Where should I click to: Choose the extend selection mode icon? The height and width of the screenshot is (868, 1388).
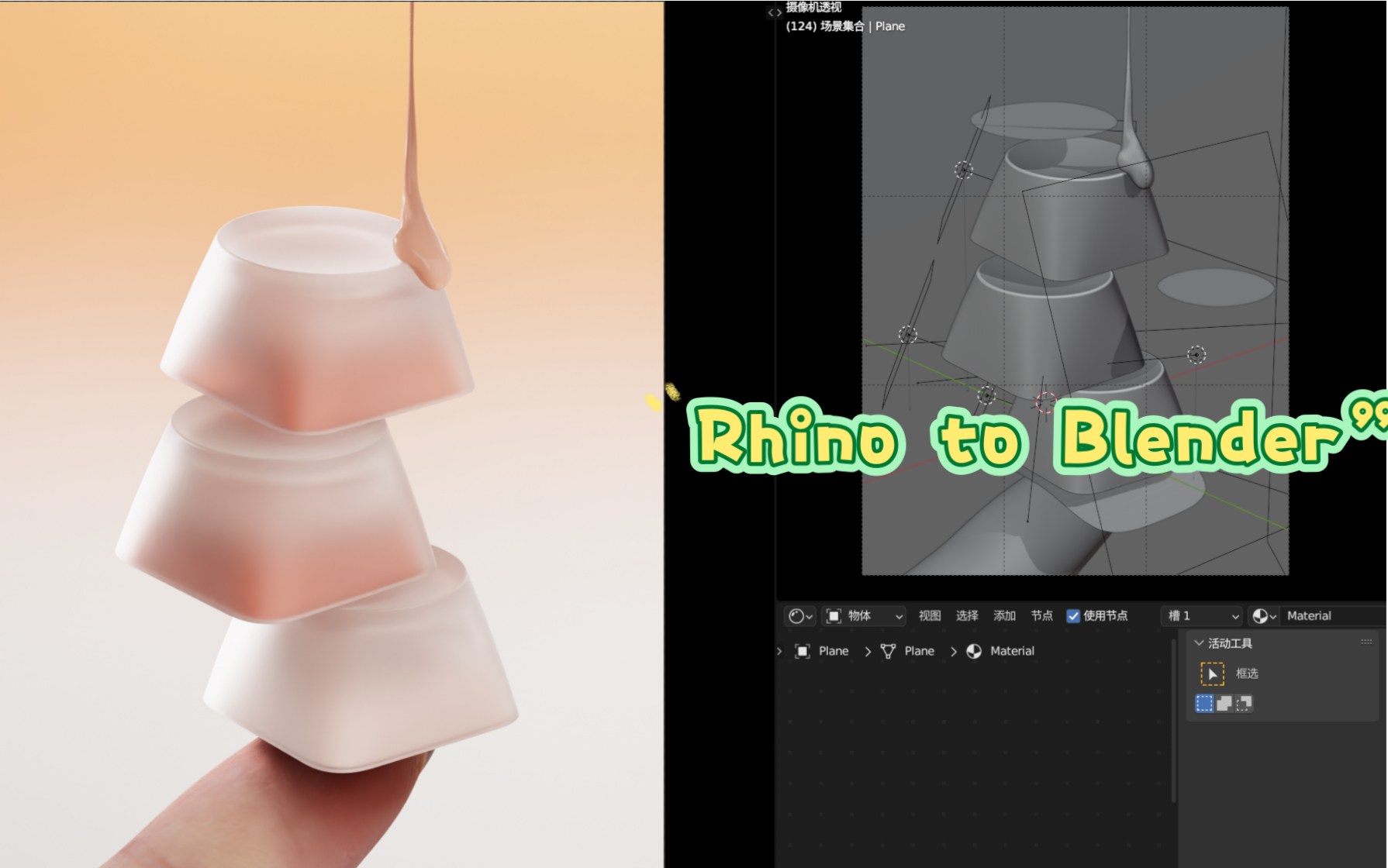coord(1224,703)
